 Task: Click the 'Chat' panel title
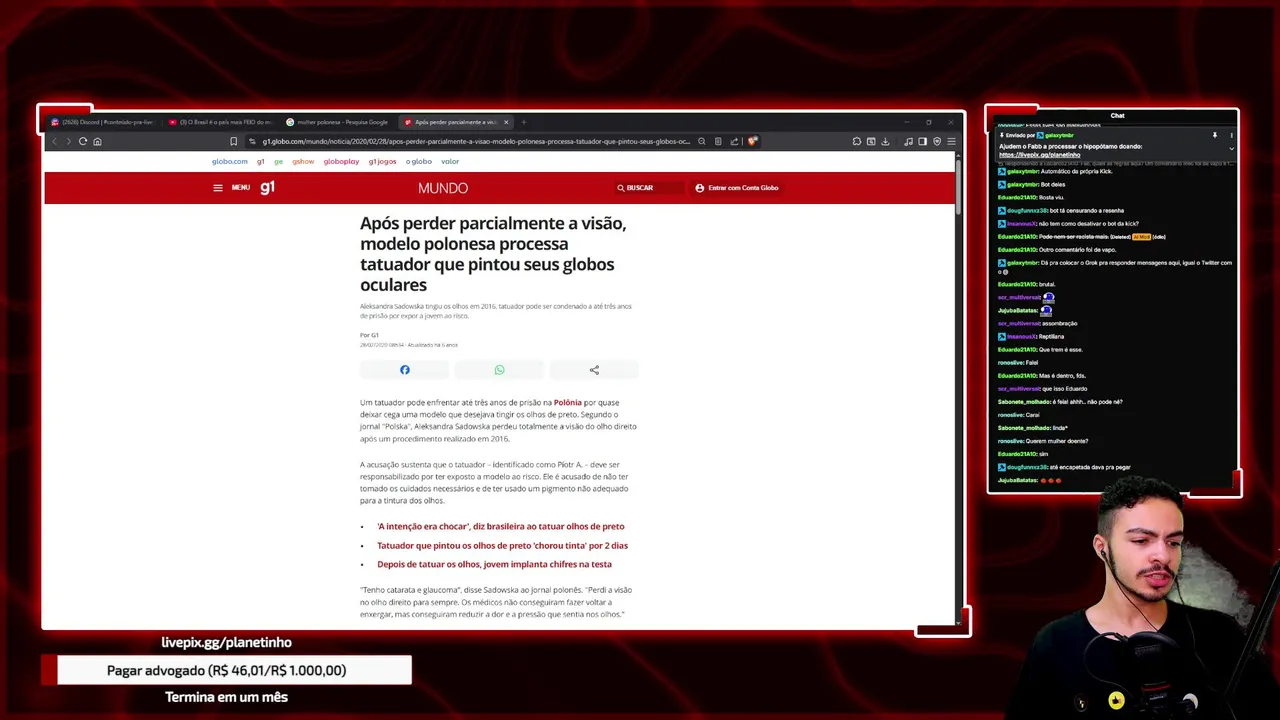pyautogui.click(x=1117, y=116)
